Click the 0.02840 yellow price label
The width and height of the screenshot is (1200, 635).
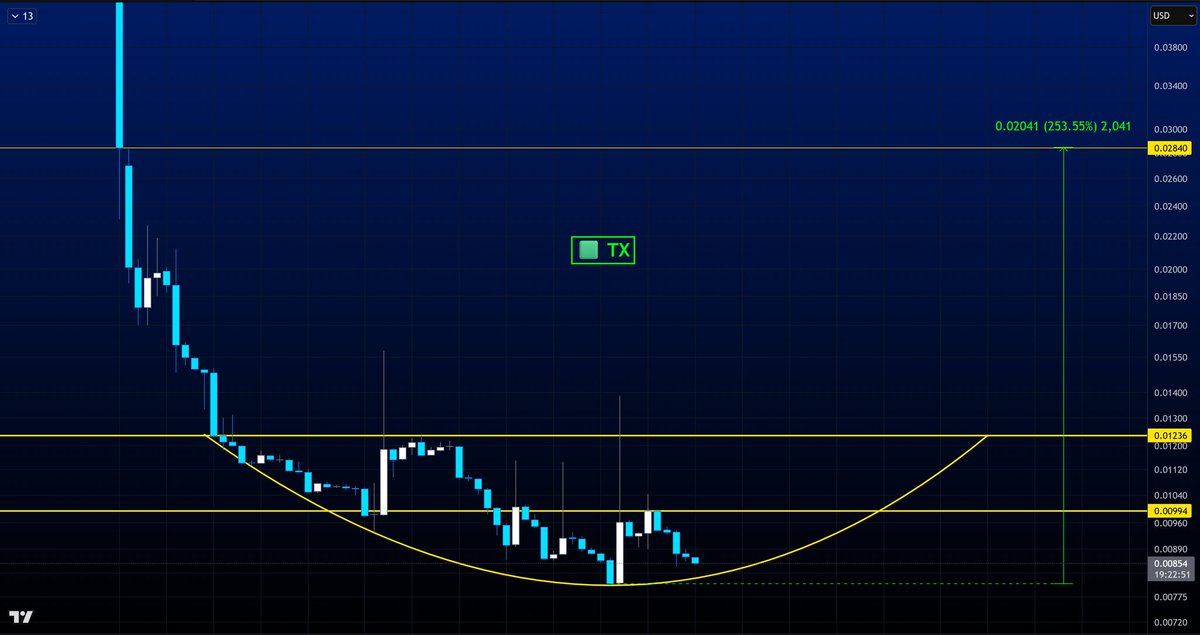click(1170, 149)
